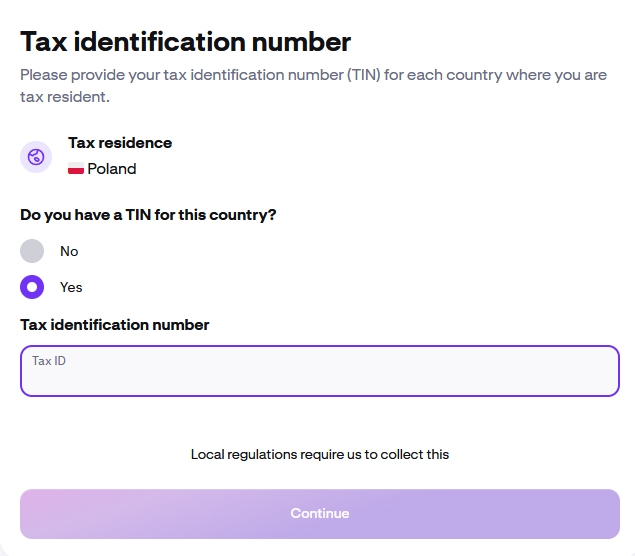Click the main Tax identification number heading
The image size is (635, 556).
[x=186, y=42]
